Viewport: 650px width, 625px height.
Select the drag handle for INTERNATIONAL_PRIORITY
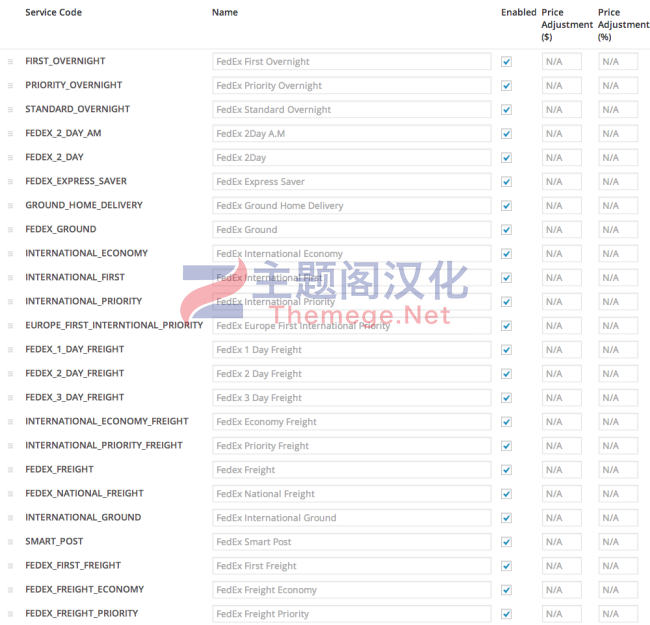[10, 302]
